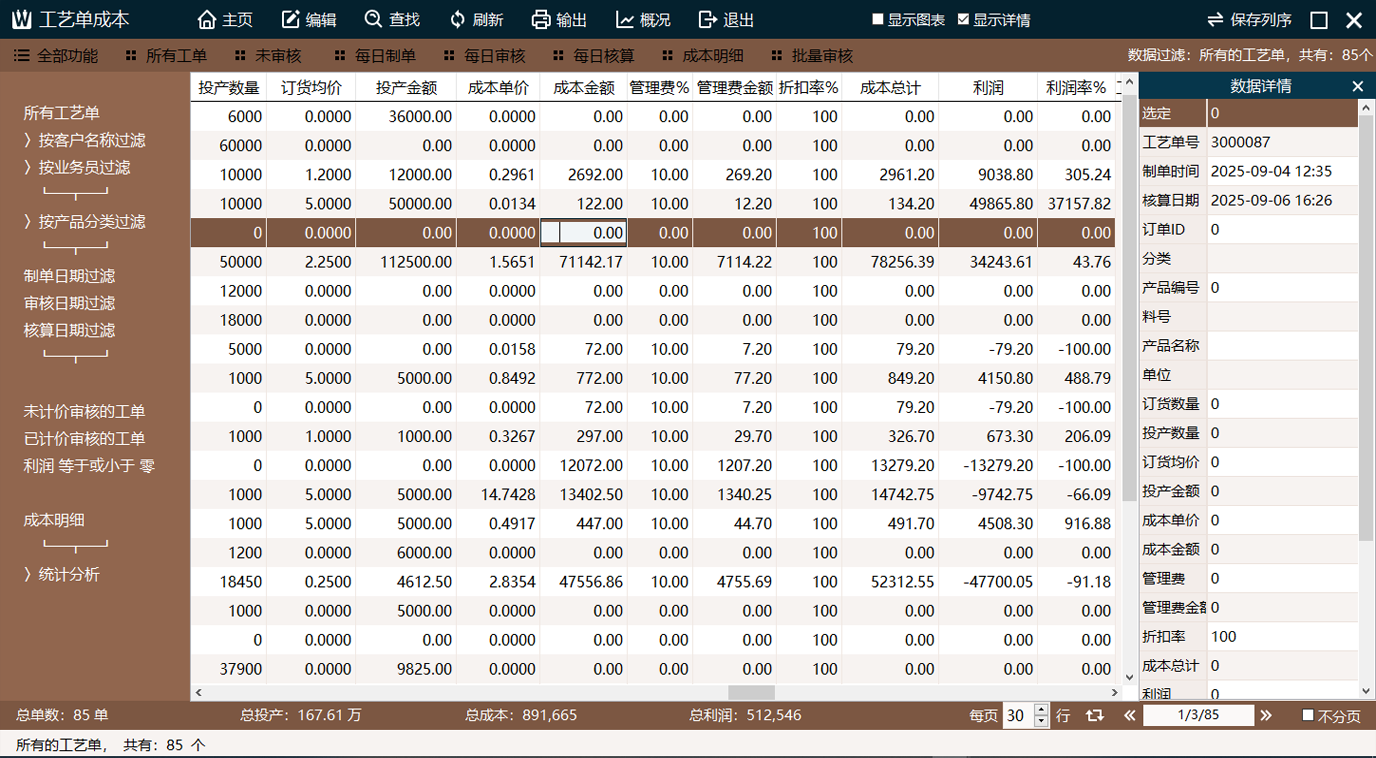Close the 数据详情 panel
The image size is (1376, 758).
click(1358, 86)
